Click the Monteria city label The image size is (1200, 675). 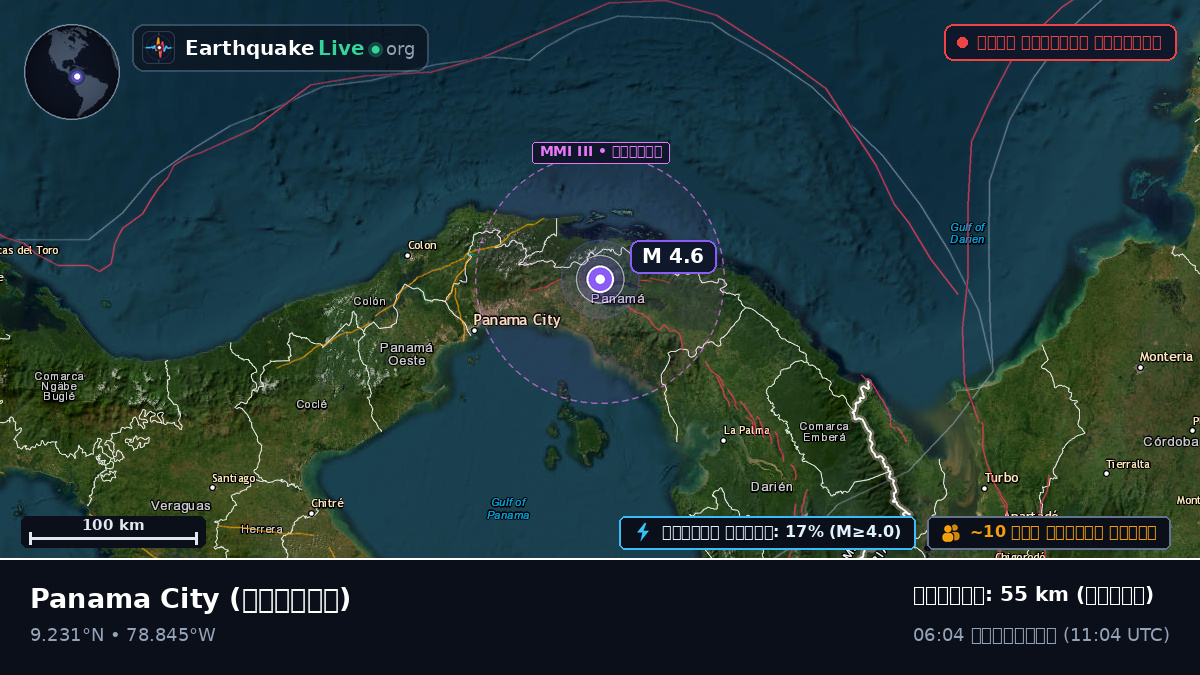point(1167,356)
